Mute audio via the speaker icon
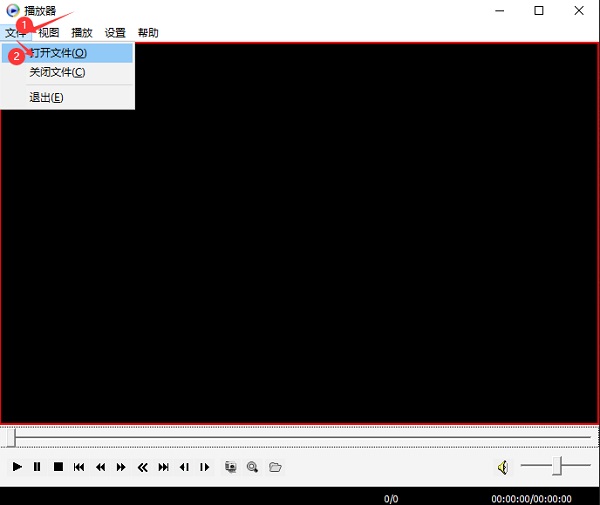The image size is (600, 505). pos(502,467)
